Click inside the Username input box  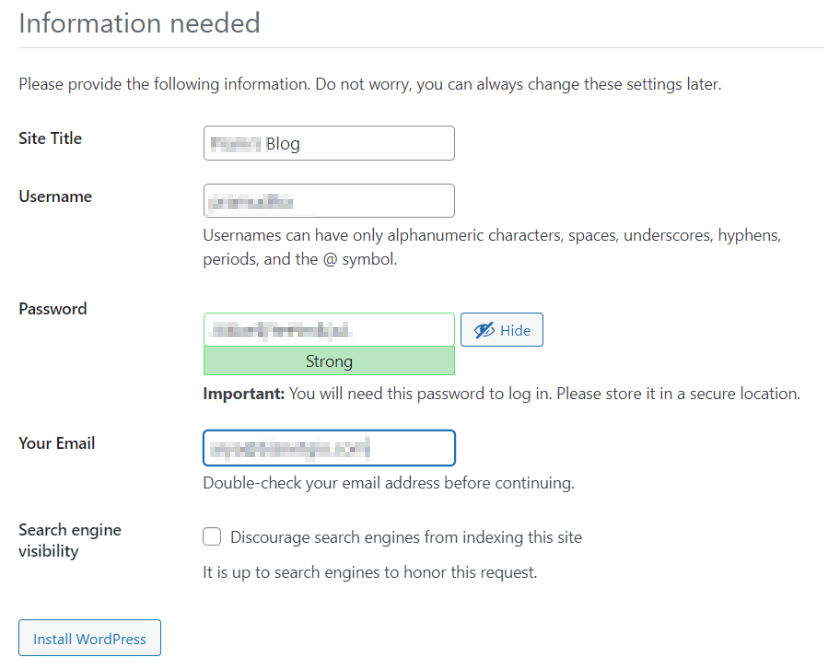328,201
